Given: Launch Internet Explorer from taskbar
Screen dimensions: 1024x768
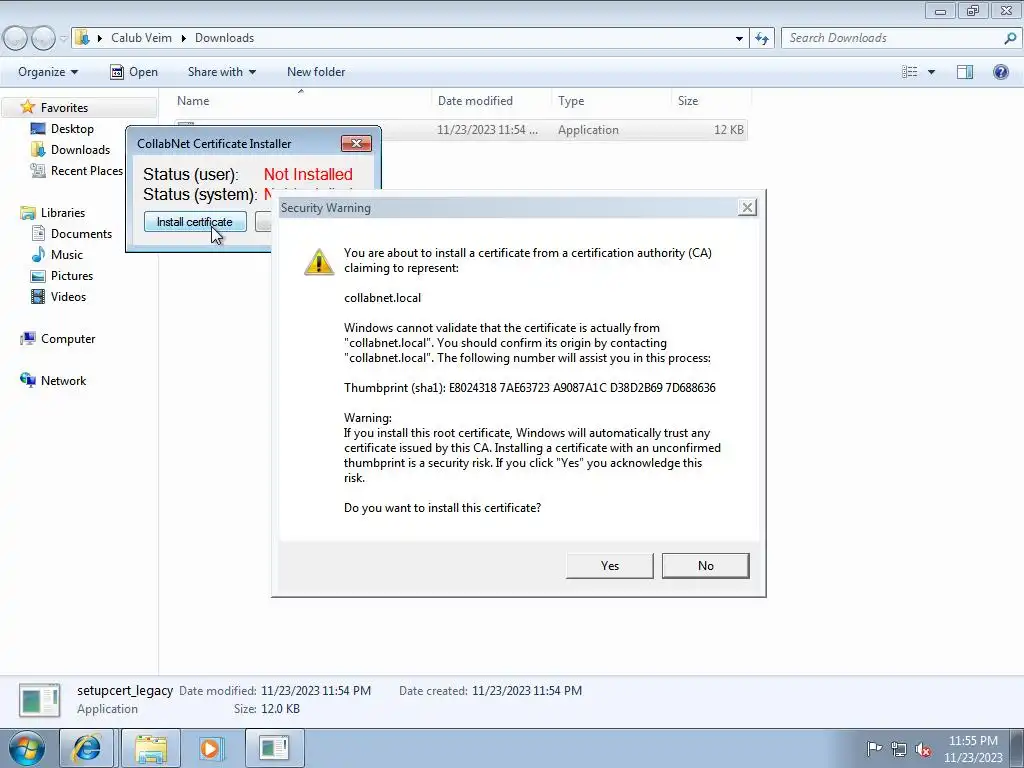Looking at the screenshot, I should click(86, 748).
